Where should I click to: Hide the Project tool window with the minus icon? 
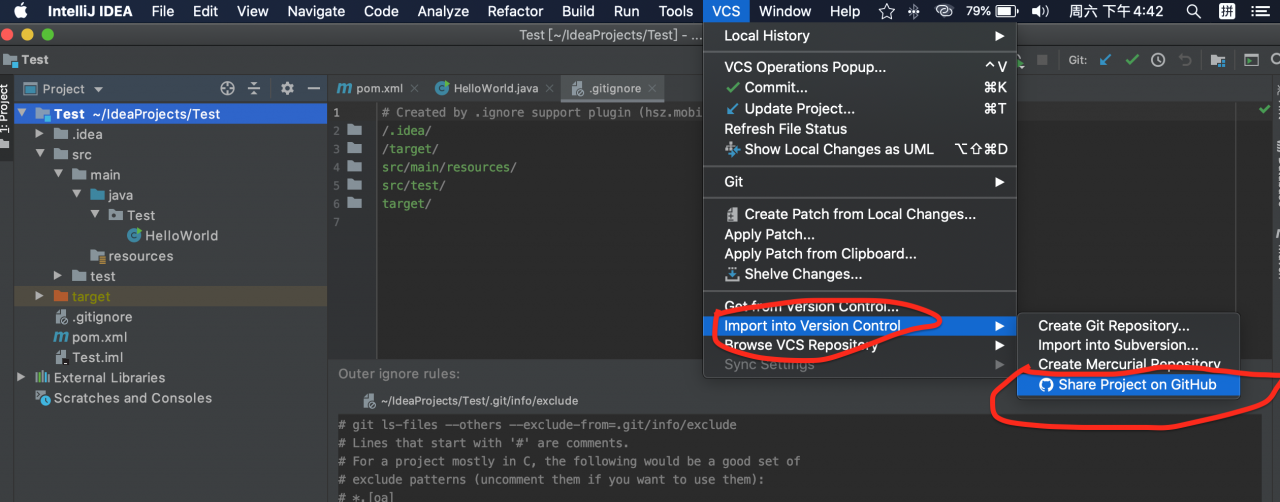314,88
